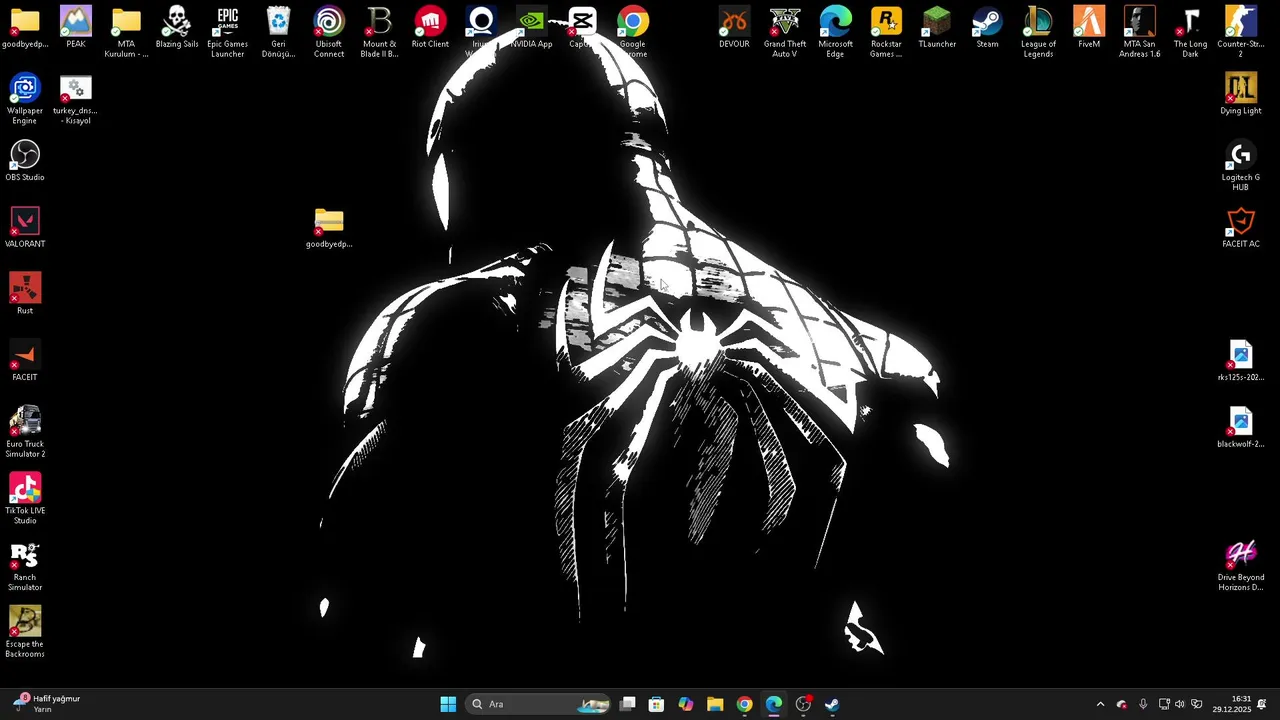1280x720 pixels.
Task: Switch to Steam on the taskbar
Action: point(832,704)
